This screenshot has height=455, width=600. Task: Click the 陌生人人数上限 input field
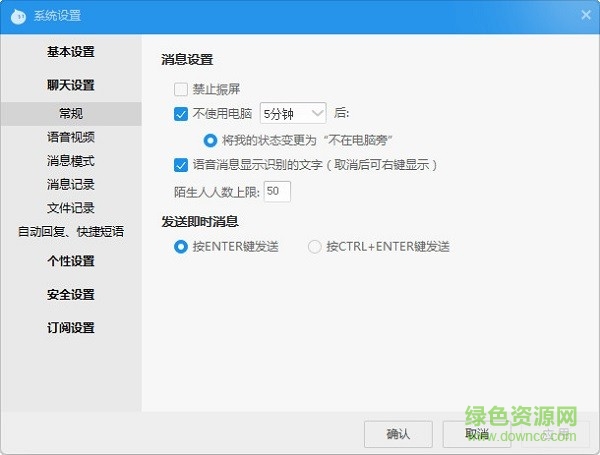[277, 190]
